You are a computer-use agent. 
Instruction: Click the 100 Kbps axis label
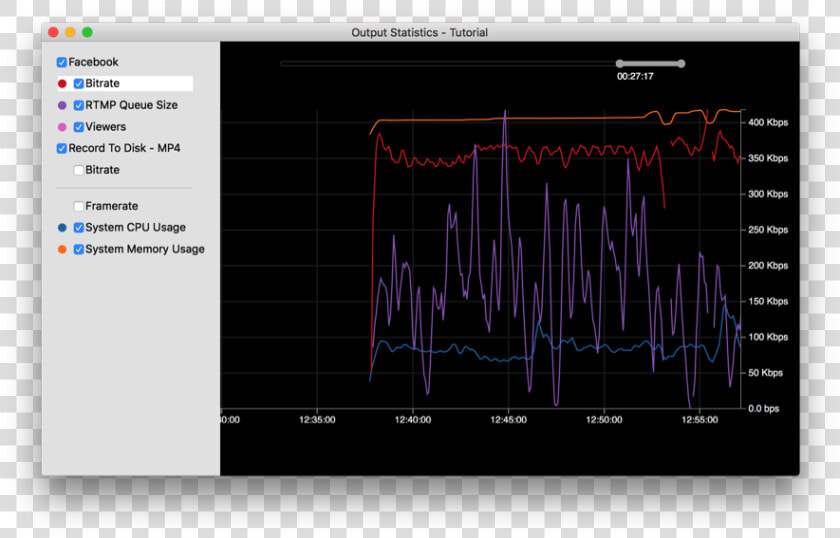pyautogui.click(x=768, y=337)
